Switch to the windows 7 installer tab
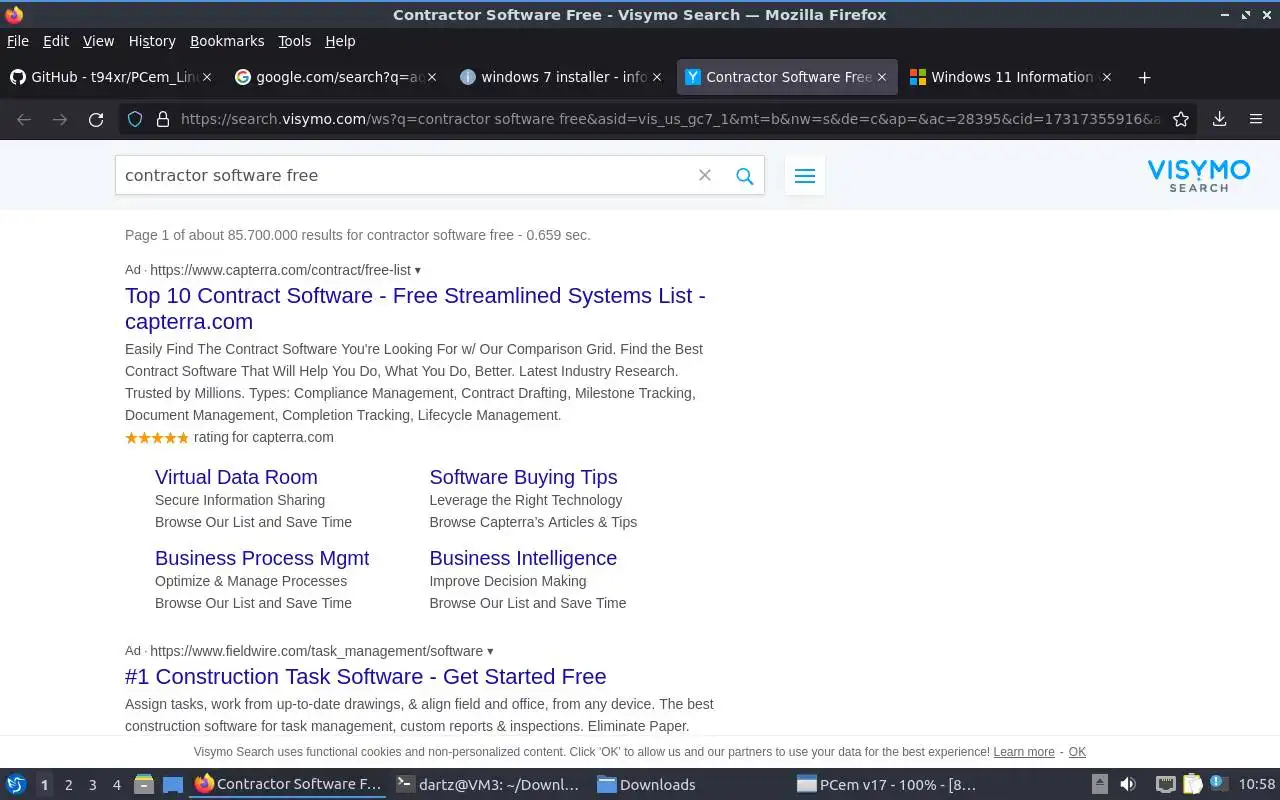 560,77
